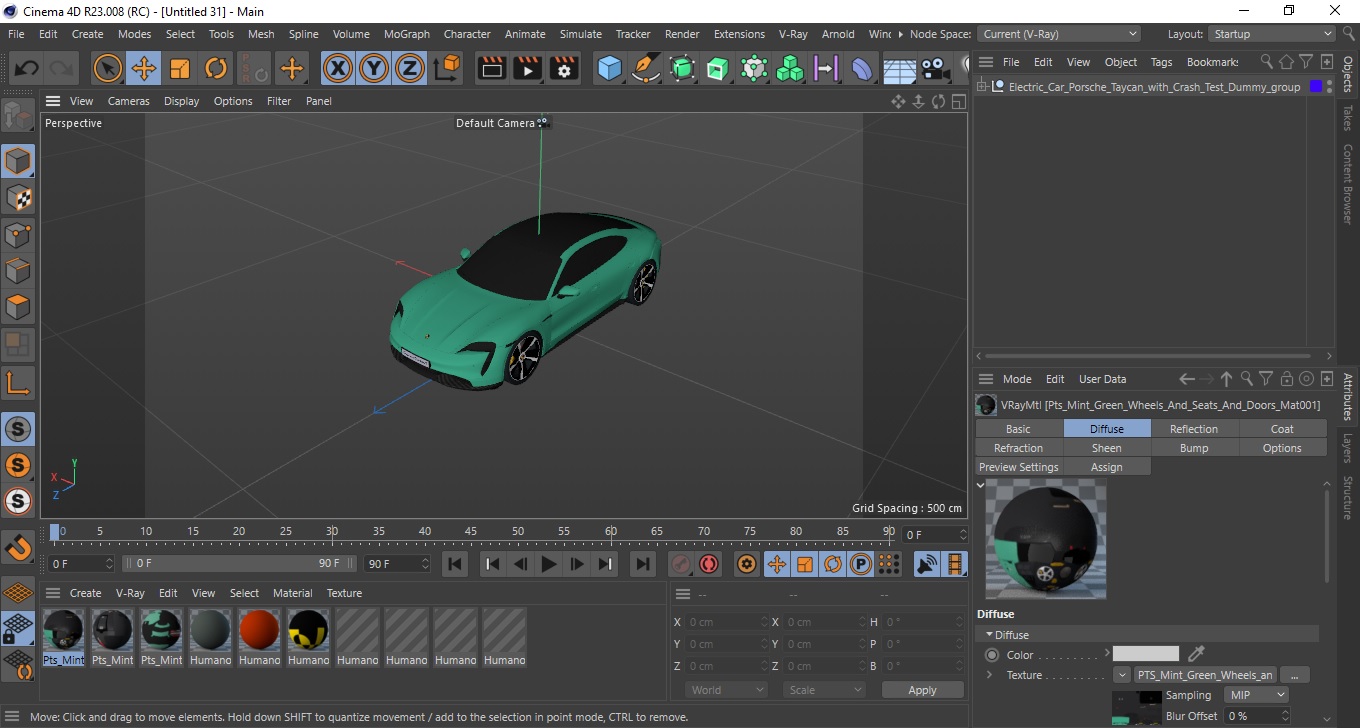Switch to Points mode
This screenshot has height=728, width=1360.
[18, 234]
